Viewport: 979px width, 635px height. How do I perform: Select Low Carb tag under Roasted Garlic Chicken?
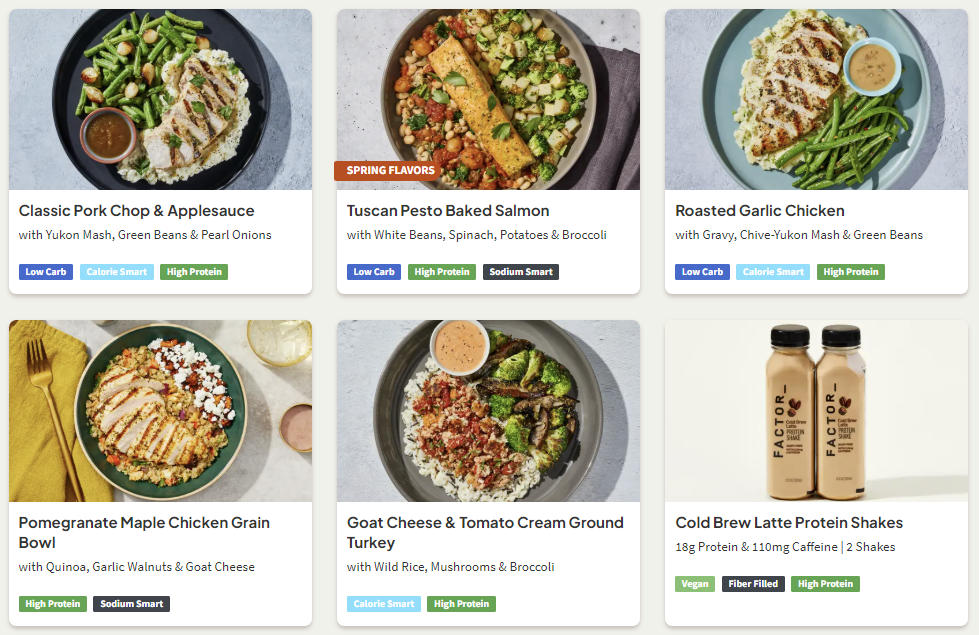(702, 272)
